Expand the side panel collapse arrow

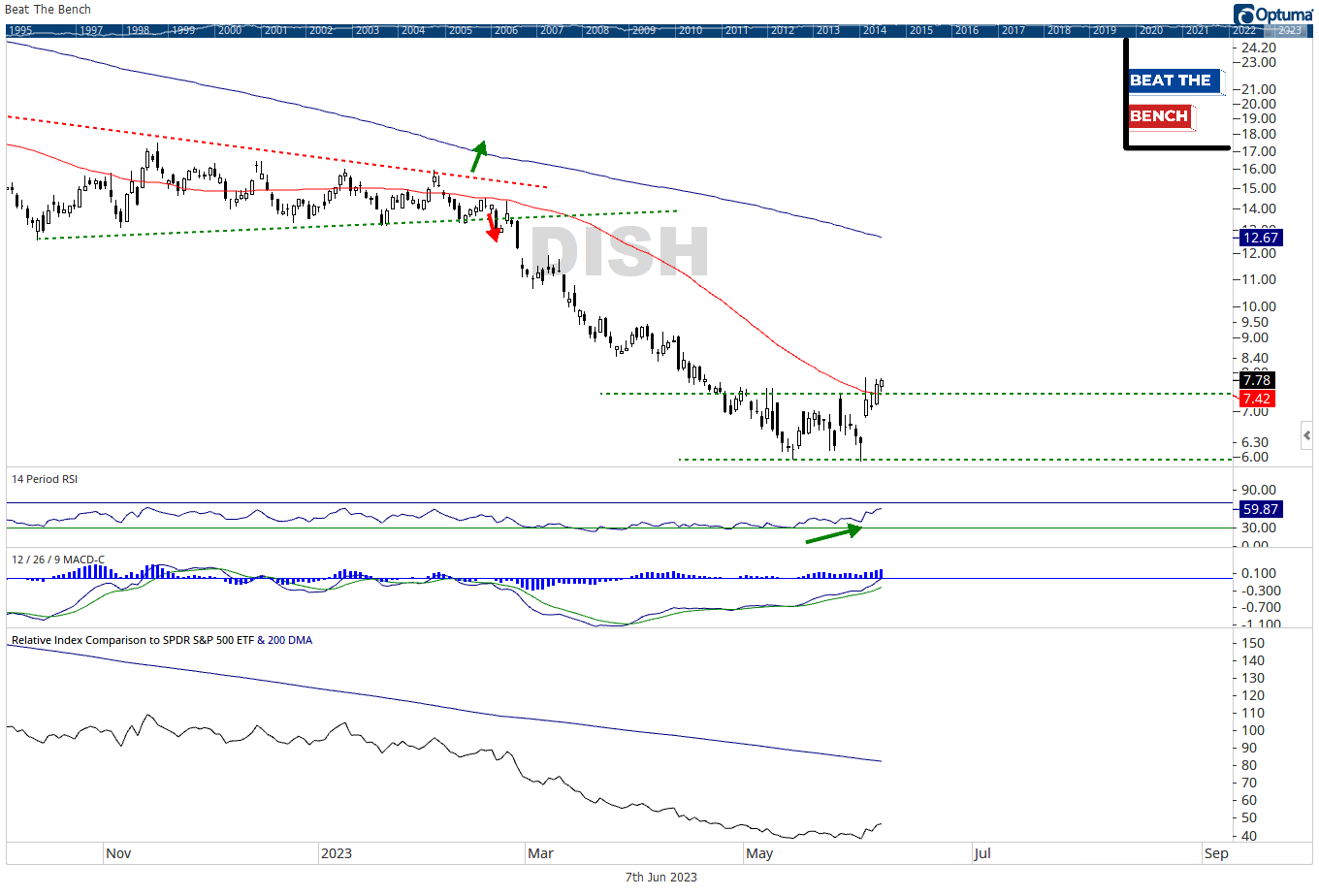click(x=1306, y=435)
